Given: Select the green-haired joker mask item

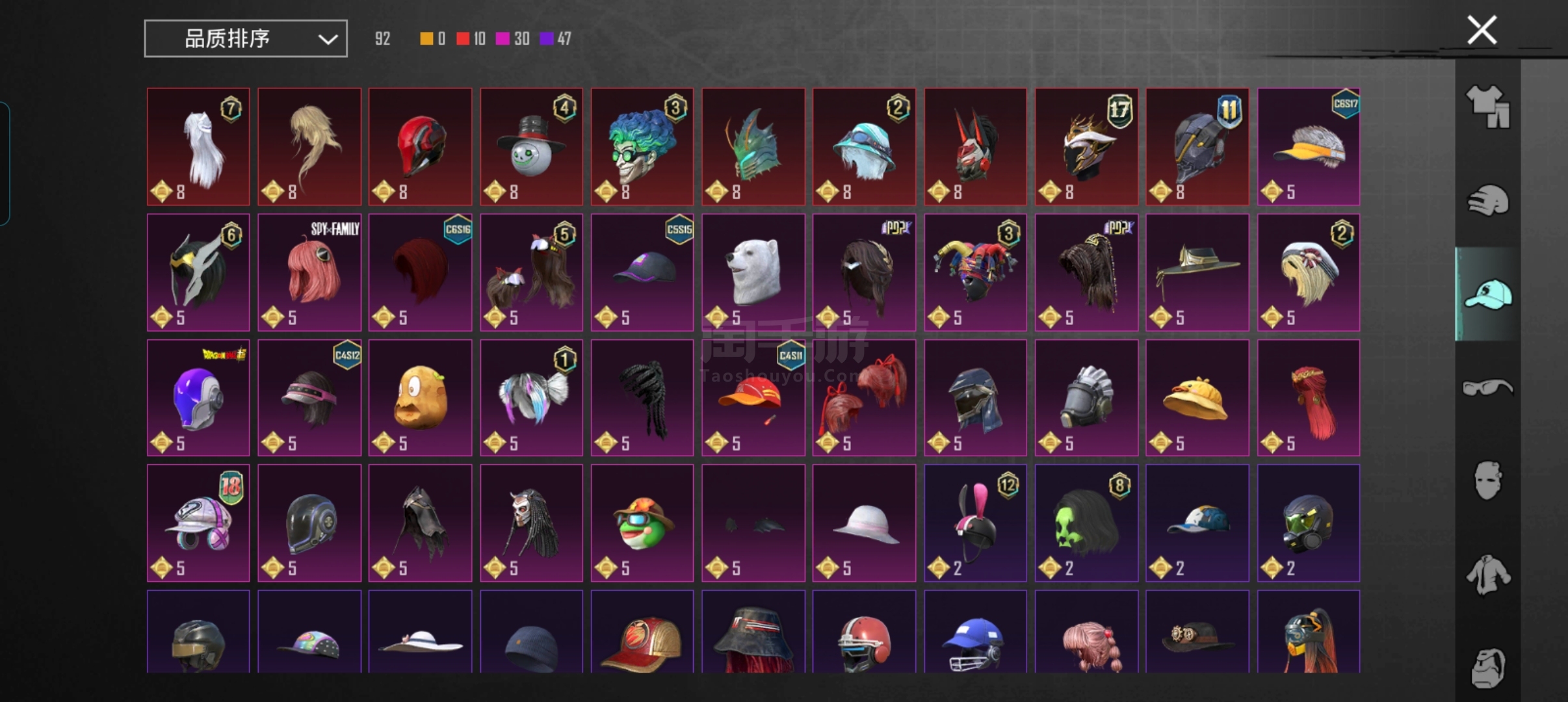Looking at the screenshot, I should pos(642,147).
